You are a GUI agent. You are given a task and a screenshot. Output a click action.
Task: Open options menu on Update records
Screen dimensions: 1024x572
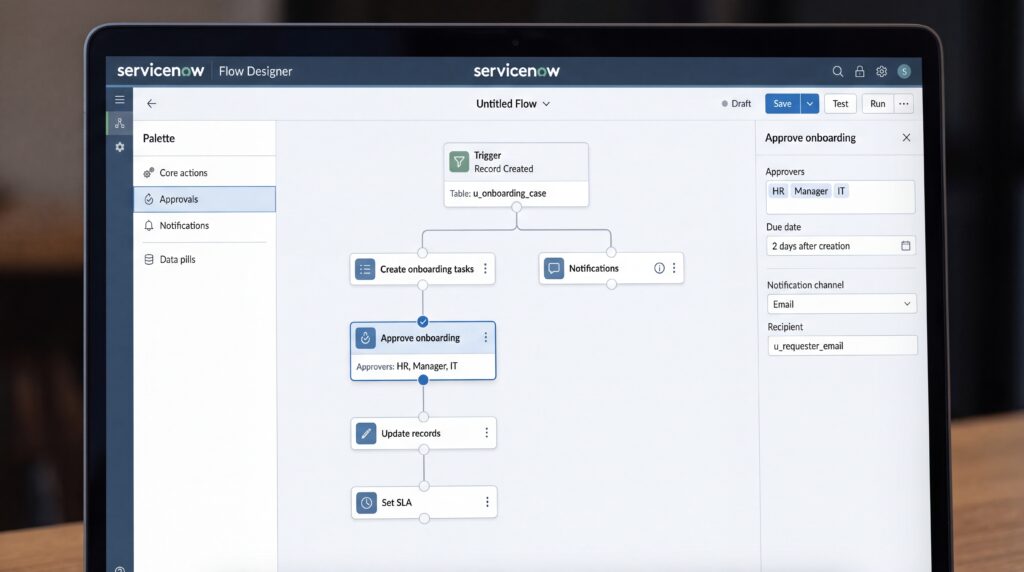487,432
